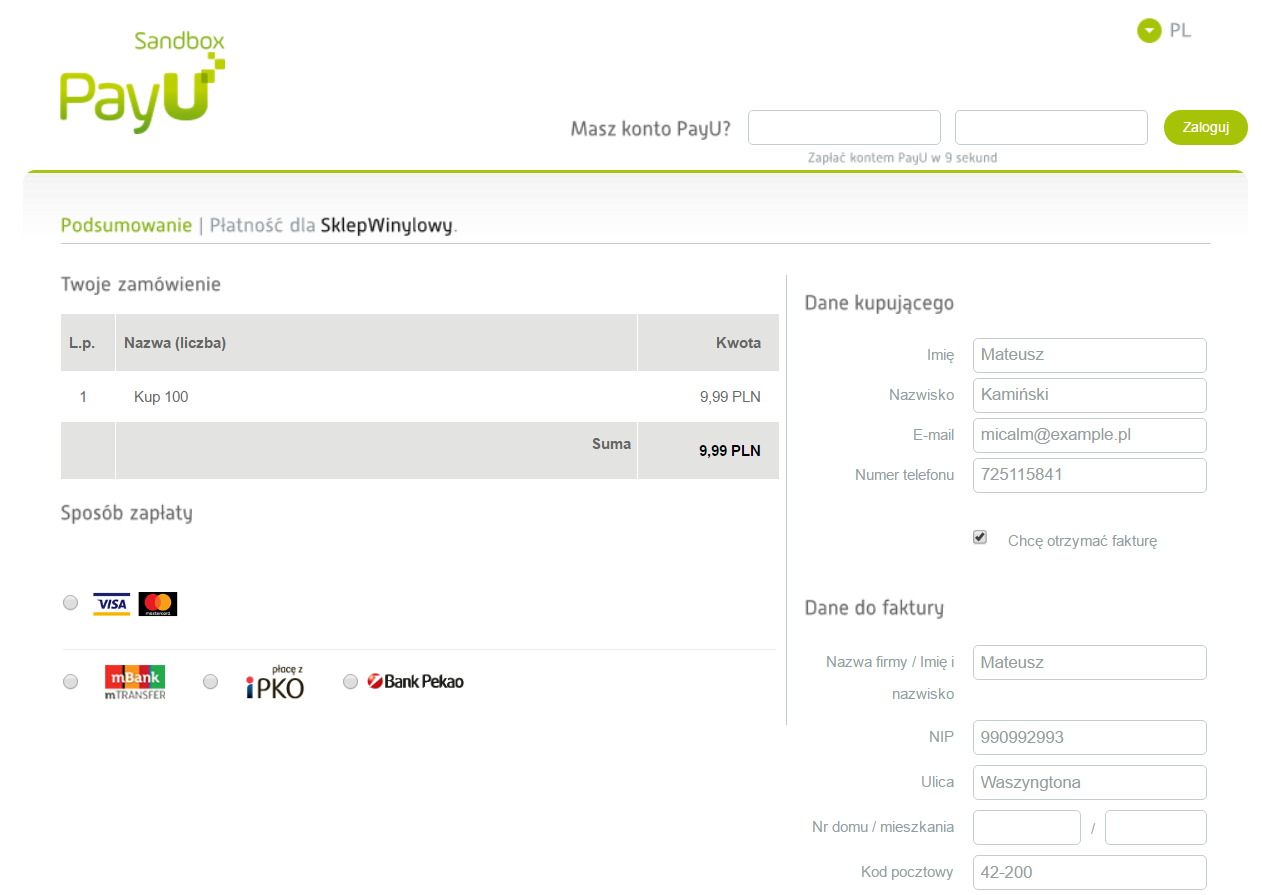Image resolution: width=1262 pixels, height=895 pixels.
Task: Click the Zaloguj button
Action: pos(1206,127)
